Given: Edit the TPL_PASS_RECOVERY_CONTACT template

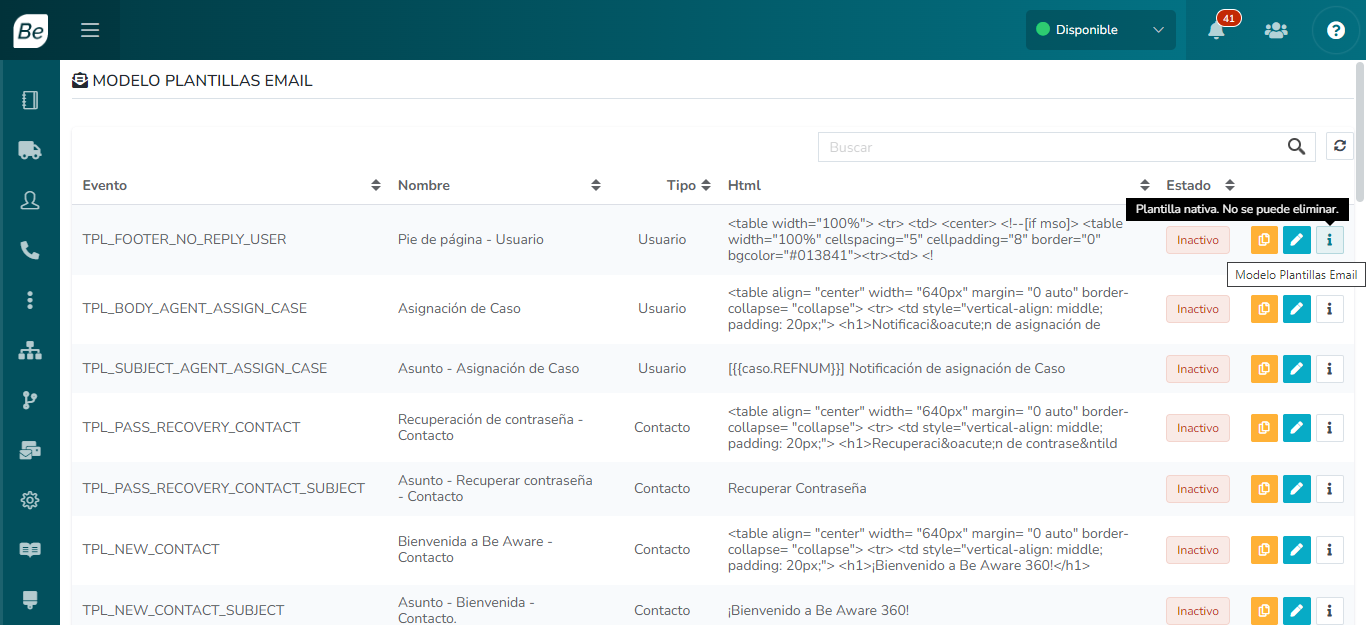Looking at the screenshot, I should click(x=1296, y=428).
